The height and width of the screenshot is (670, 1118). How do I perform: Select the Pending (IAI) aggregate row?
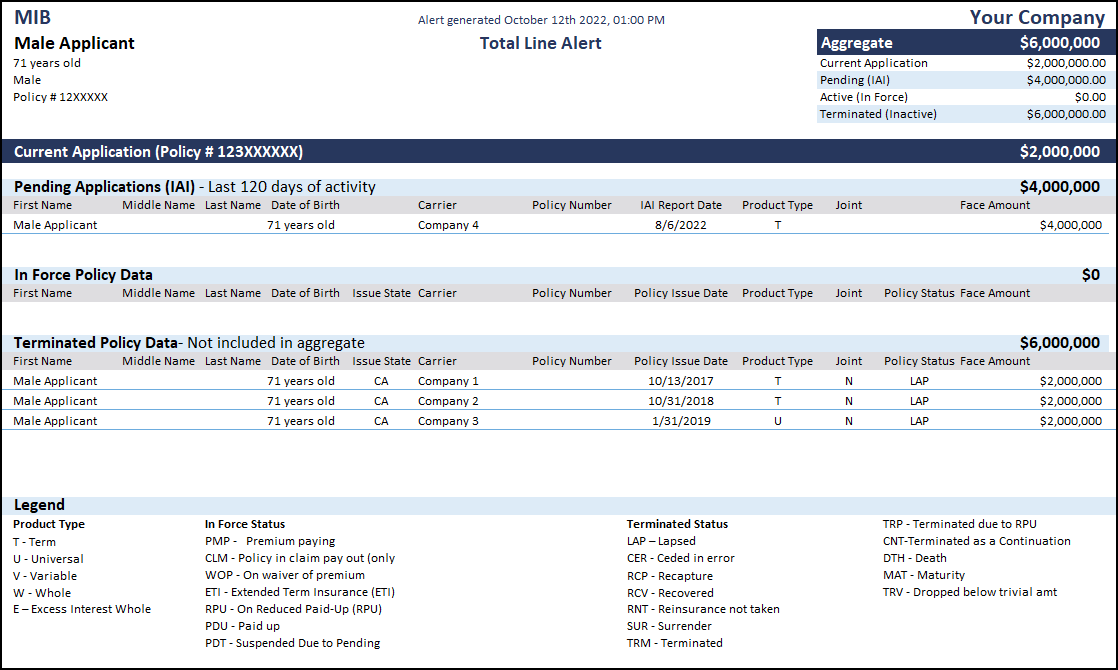[961, 80]
